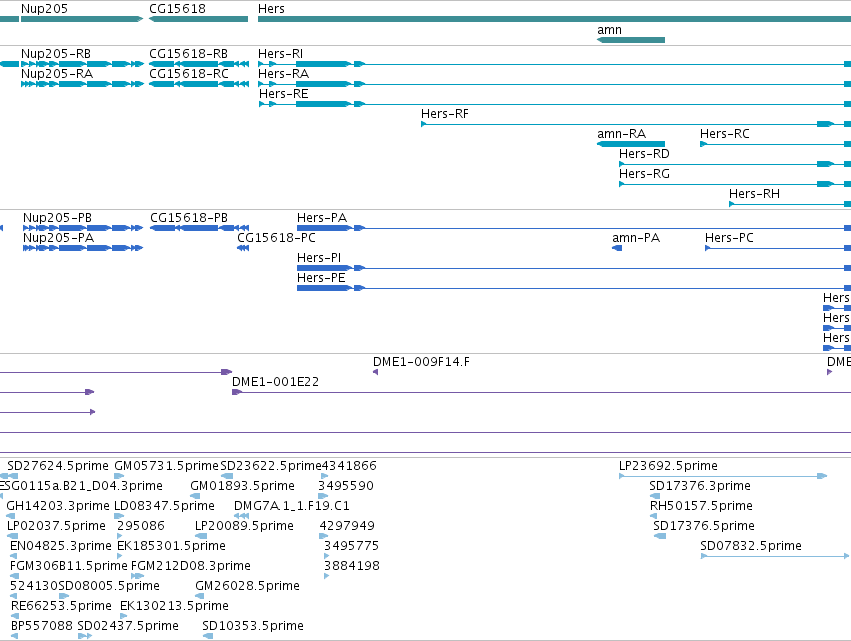Select EST SD10353.5prime
Image resolution: width=851 pixels, height=641 pixels.
(253, 627)
